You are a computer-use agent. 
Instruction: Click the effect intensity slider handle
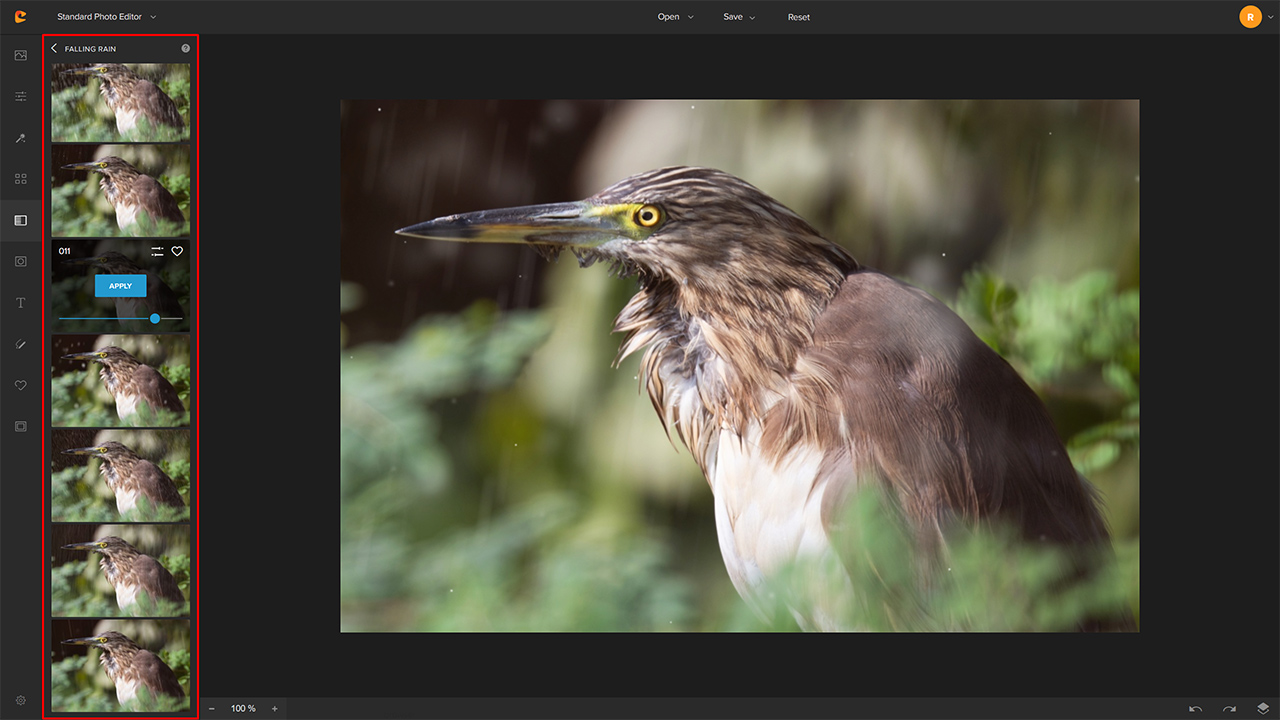155,318
